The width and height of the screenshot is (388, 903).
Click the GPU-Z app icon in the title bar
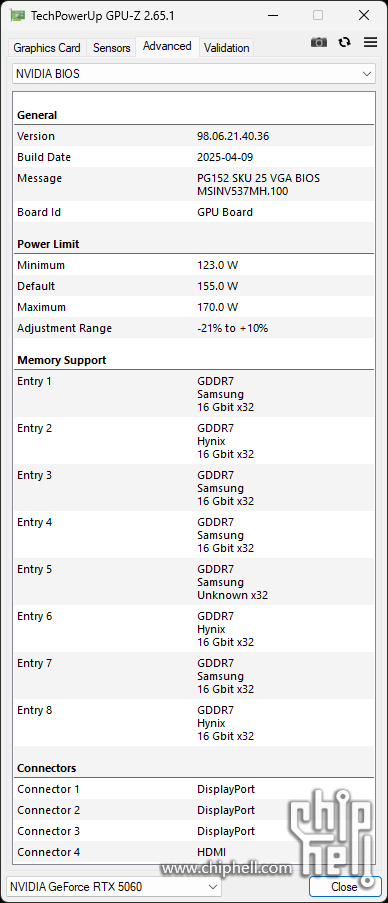tap(18, 16)
